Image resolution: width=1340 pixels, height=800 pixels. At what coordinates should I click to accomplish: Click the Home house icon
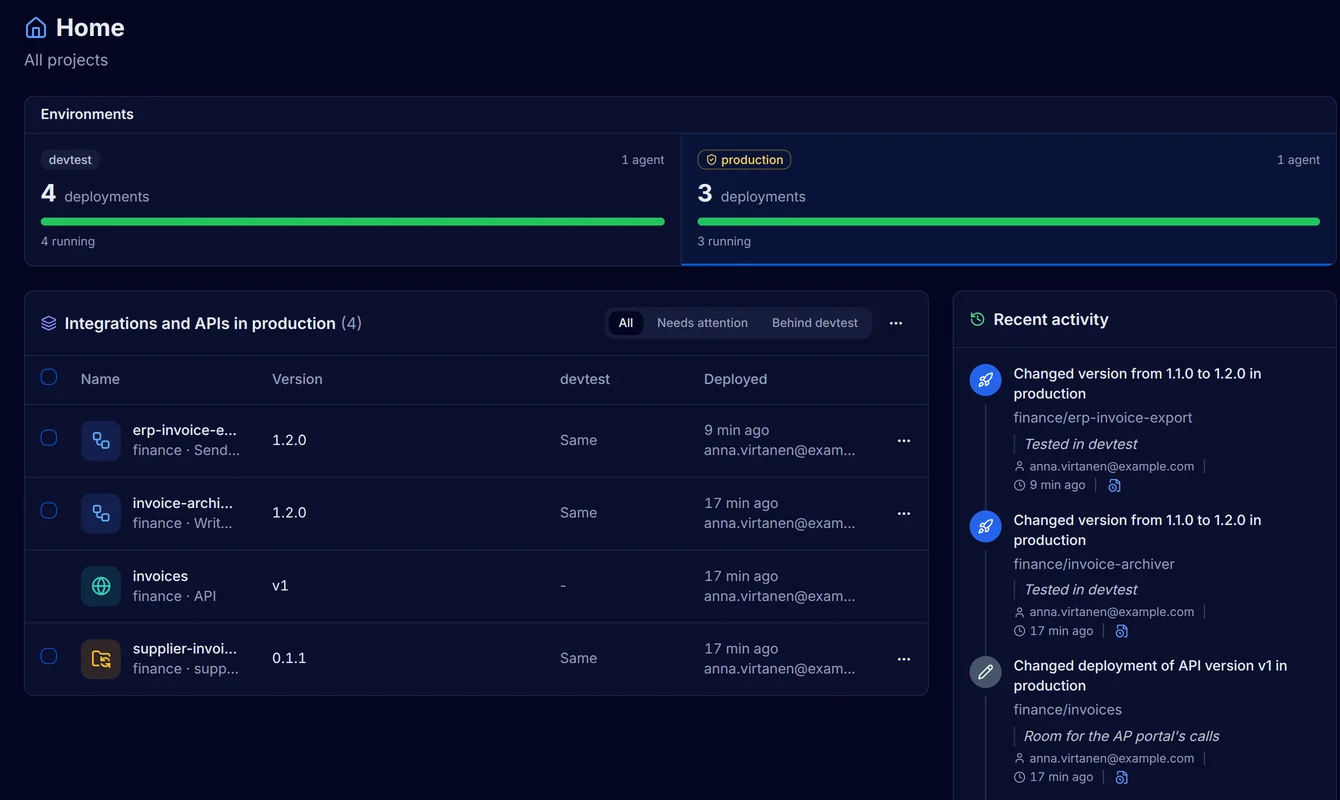[x=36, y=28]
